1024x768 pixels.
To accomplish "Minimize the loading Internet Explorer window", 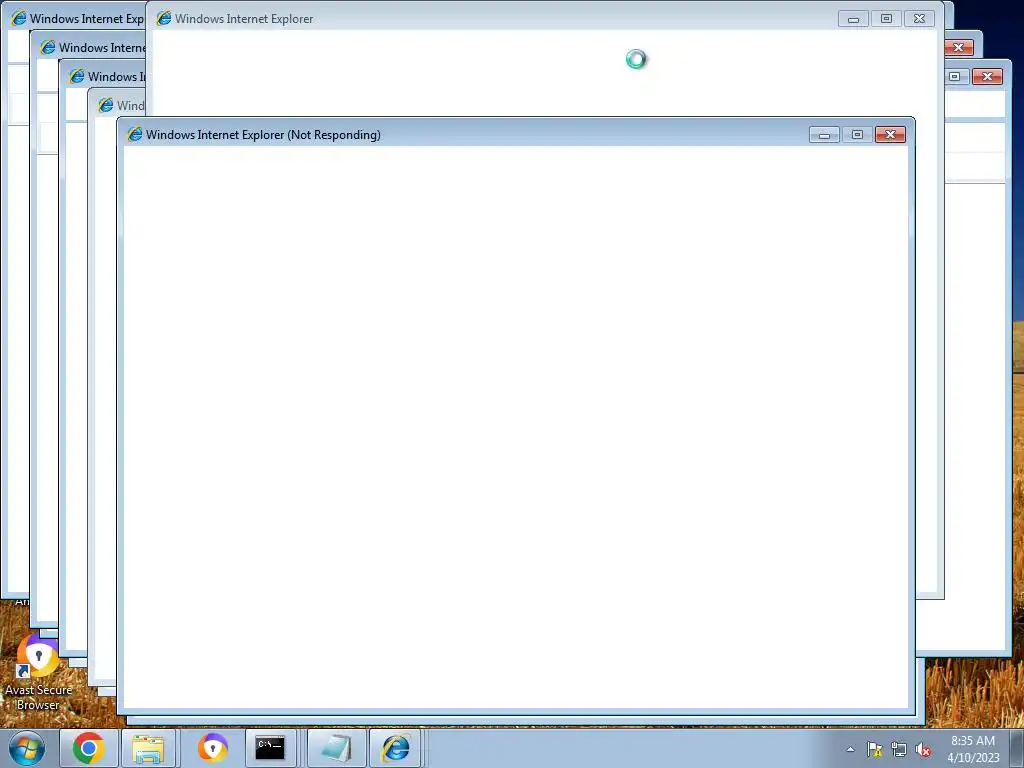I will tap(853, 19).
